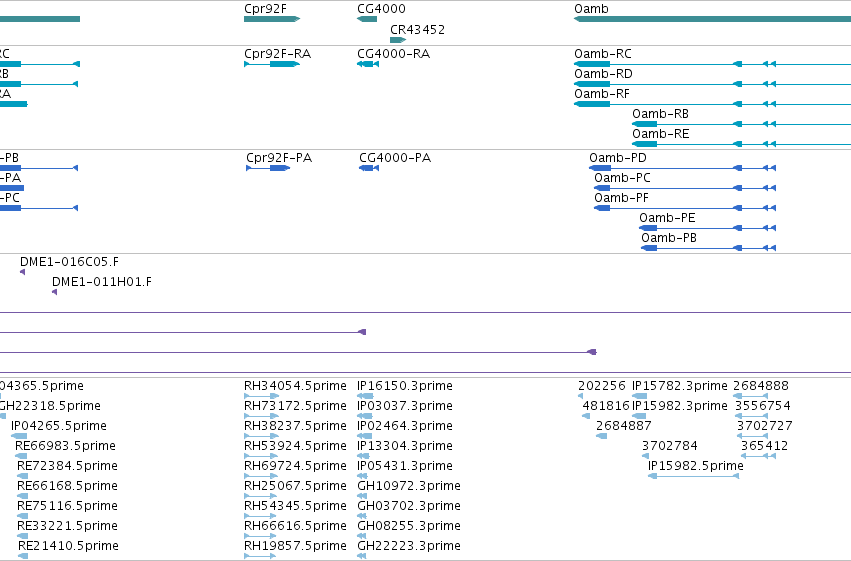Click the 3556754 feature label
This screenshot has height=561, width=851.
[x=763, y=406]
